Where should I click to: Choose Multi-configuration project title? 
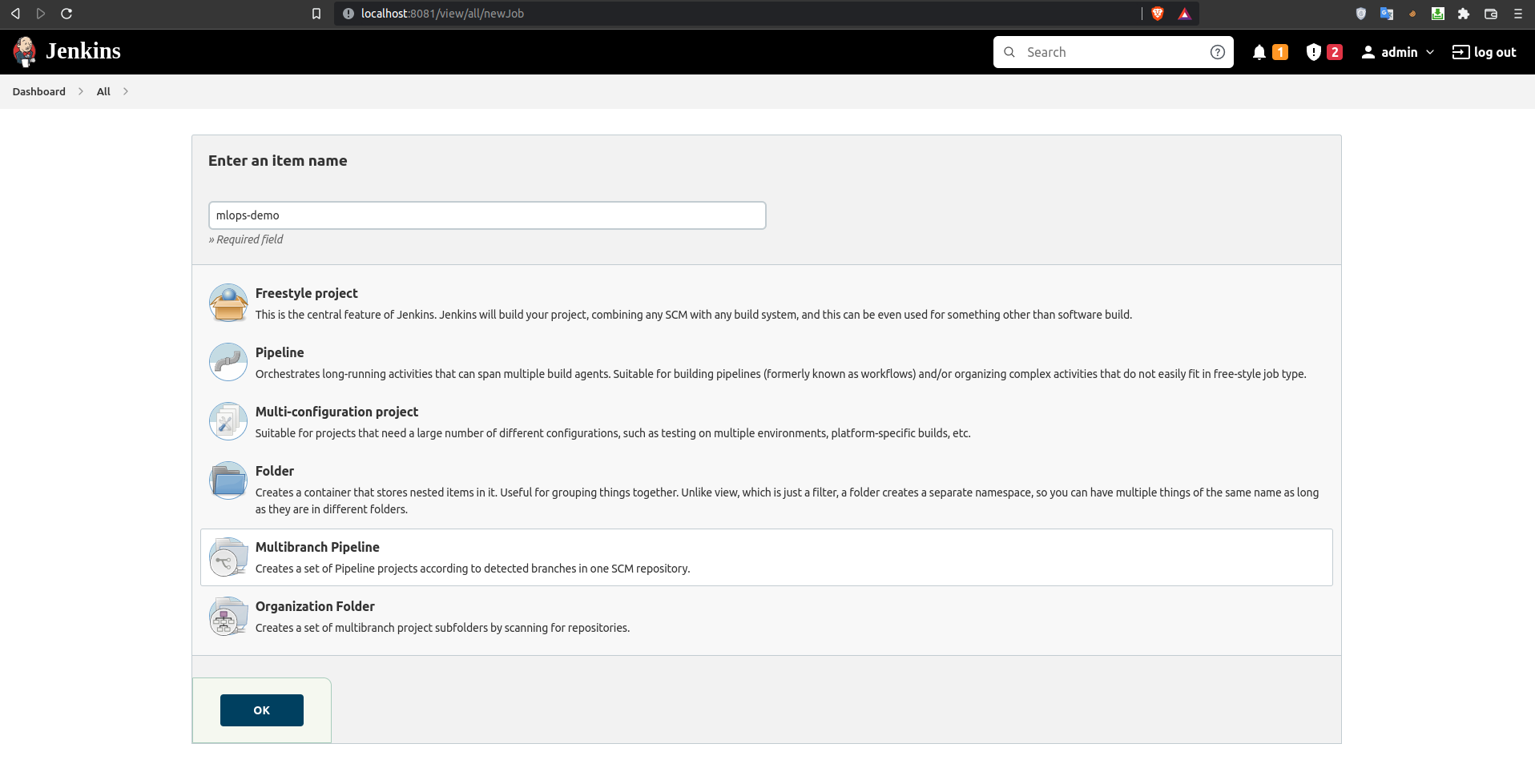[x=336, y=412]
